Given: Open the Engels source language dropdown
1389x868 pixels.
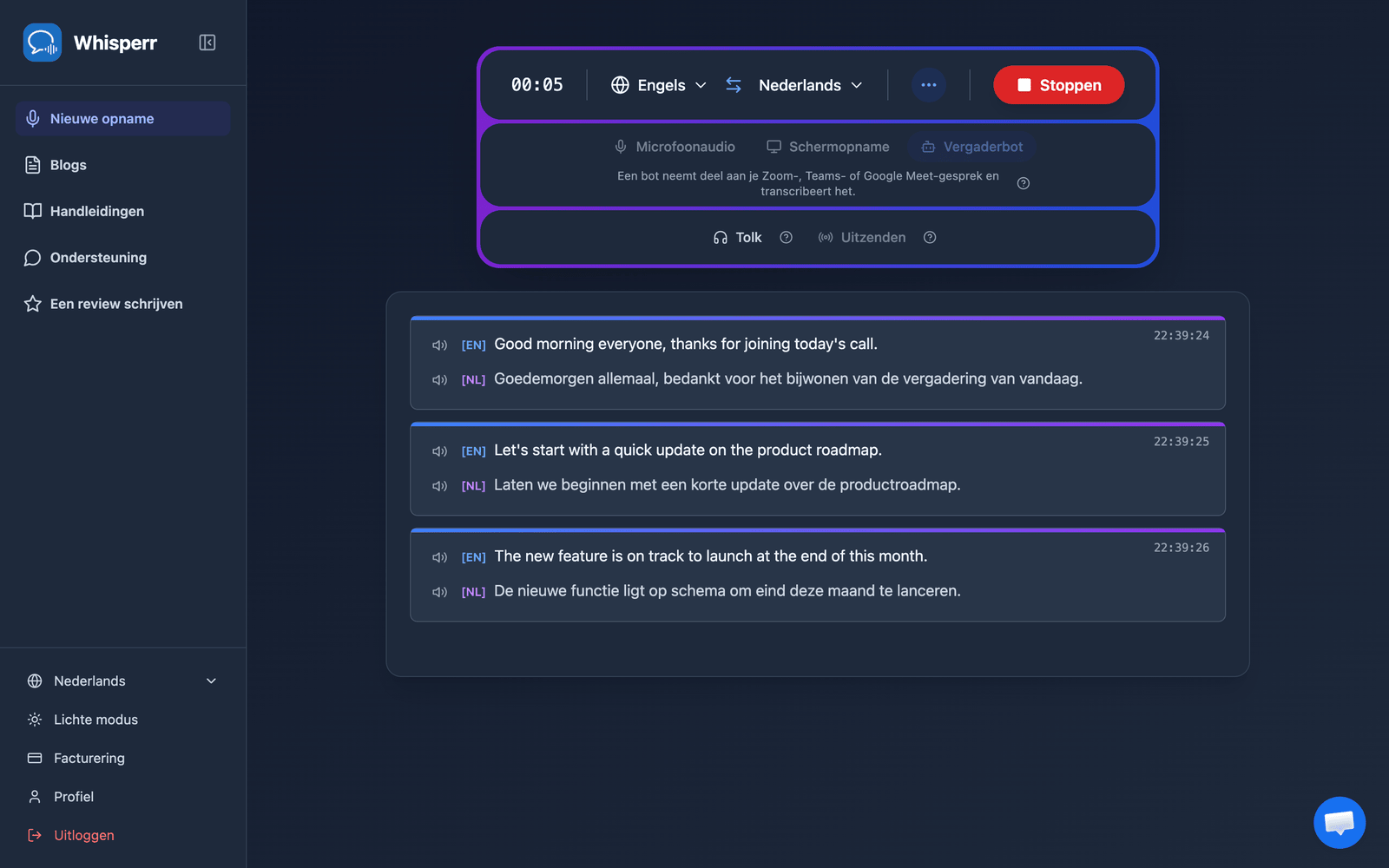Looking at the screenshot, I should tap(659, 85).
